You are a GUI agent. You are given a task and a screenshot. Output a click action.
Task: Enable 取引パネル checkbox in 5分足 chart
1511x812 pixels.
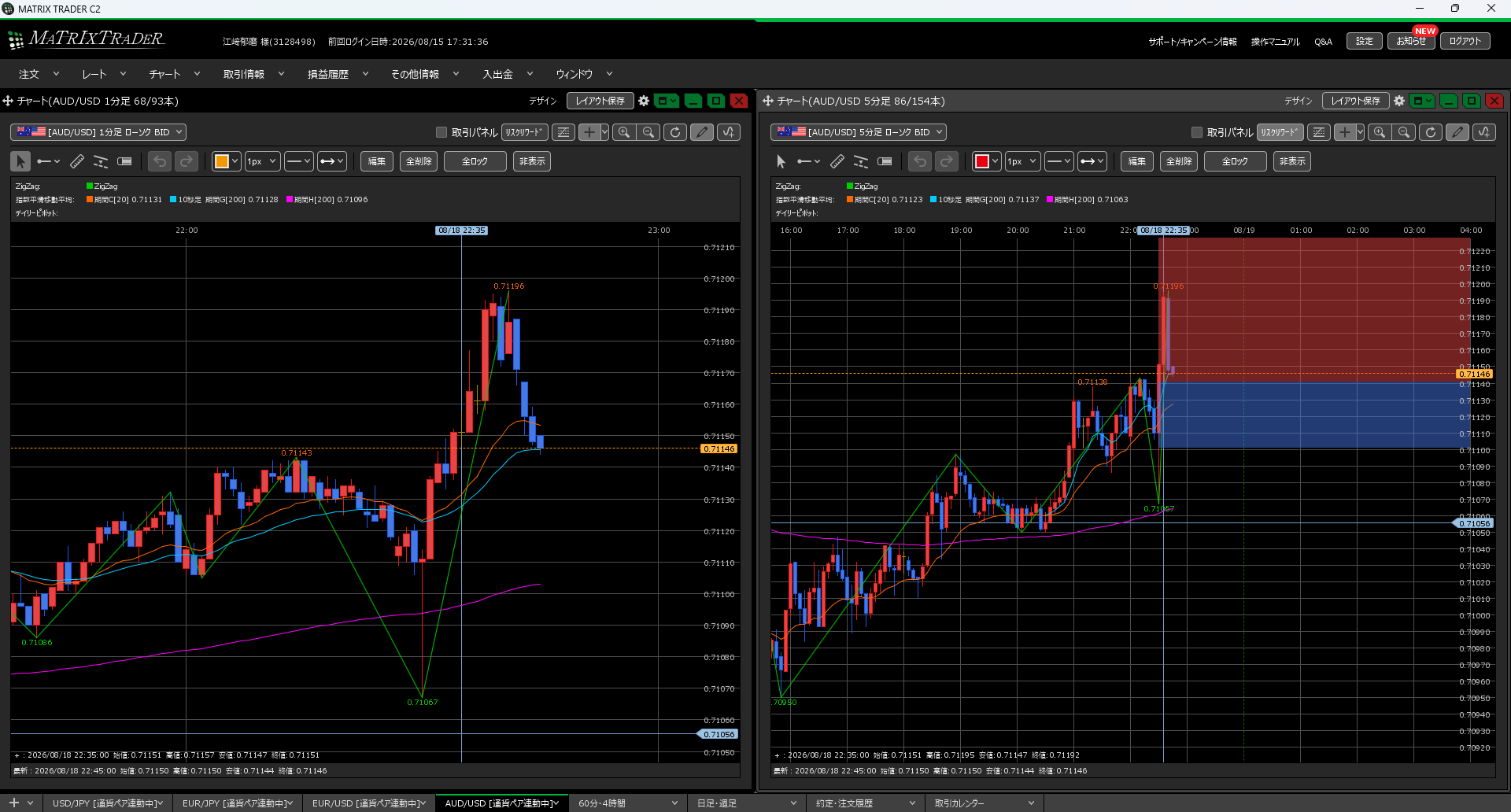1197,132
